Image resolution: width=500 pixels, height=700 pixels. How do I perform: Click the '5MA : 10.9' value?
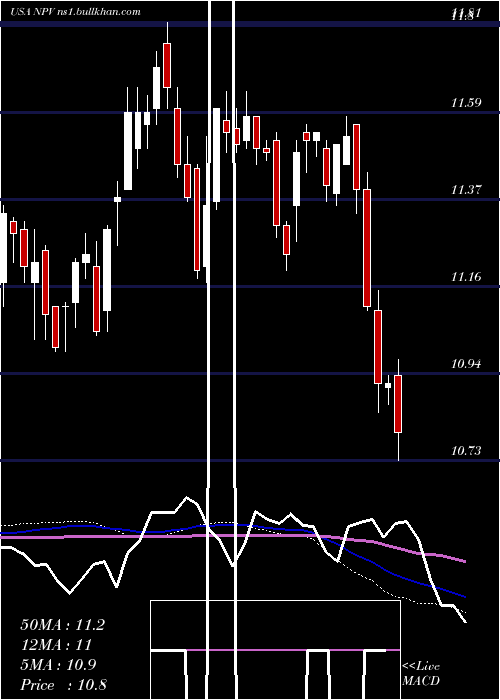coord(58,665)
